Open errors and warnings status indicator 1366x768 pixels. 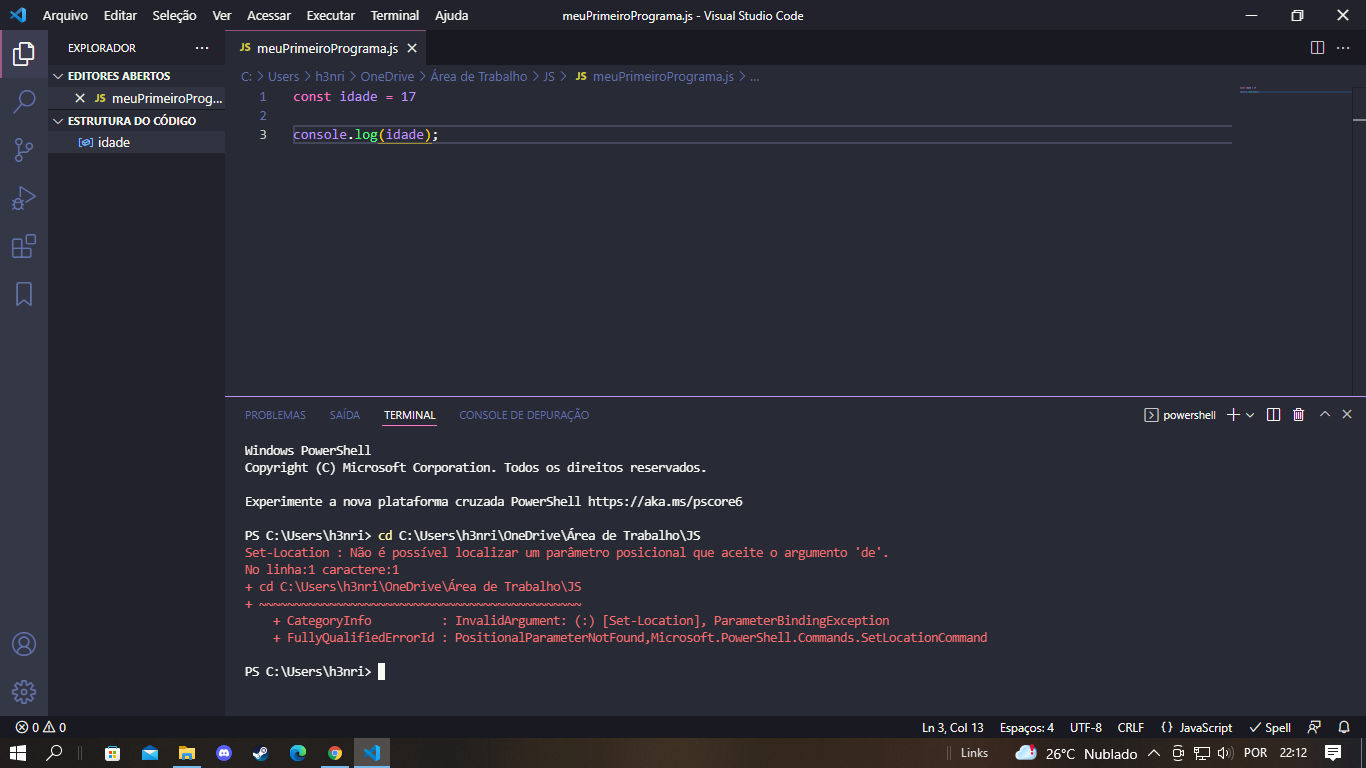(x=41, y=727)
